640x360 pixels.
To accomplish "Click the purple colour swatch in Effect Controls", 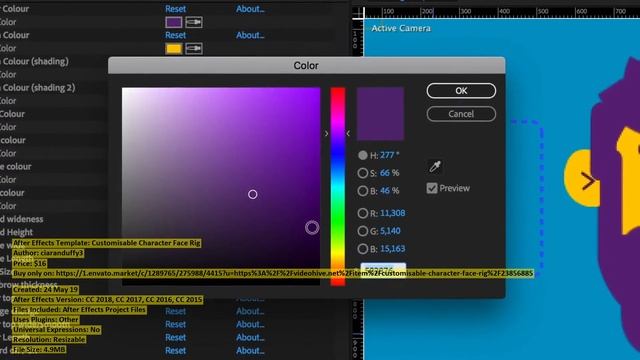I will pos(173,22).
